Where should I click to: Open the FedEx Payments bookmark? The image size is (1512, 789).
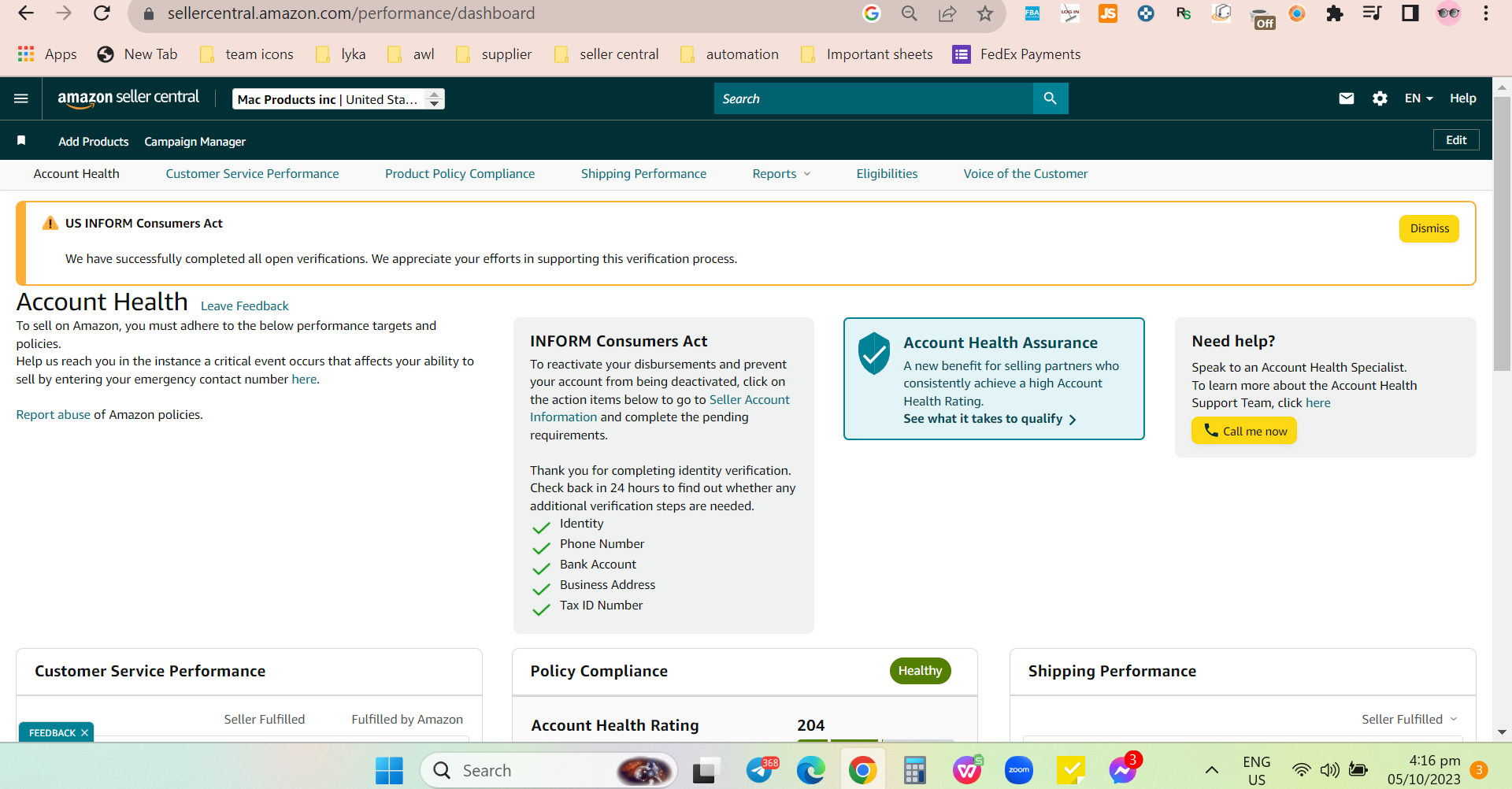point(1017,54)
